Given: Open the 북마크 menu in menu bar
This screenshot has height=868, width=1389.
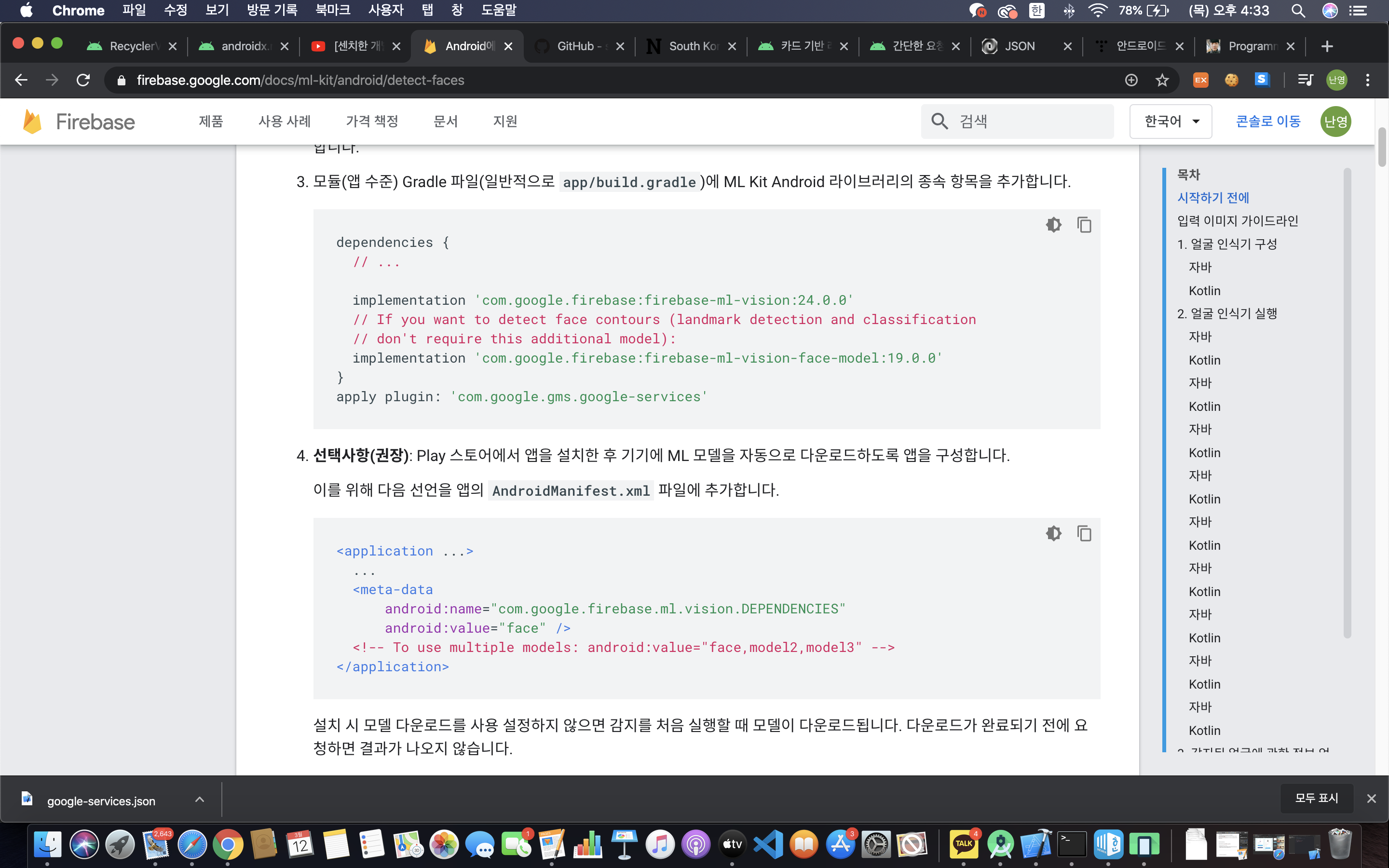Looking at the screenshot, I should 332,10.
